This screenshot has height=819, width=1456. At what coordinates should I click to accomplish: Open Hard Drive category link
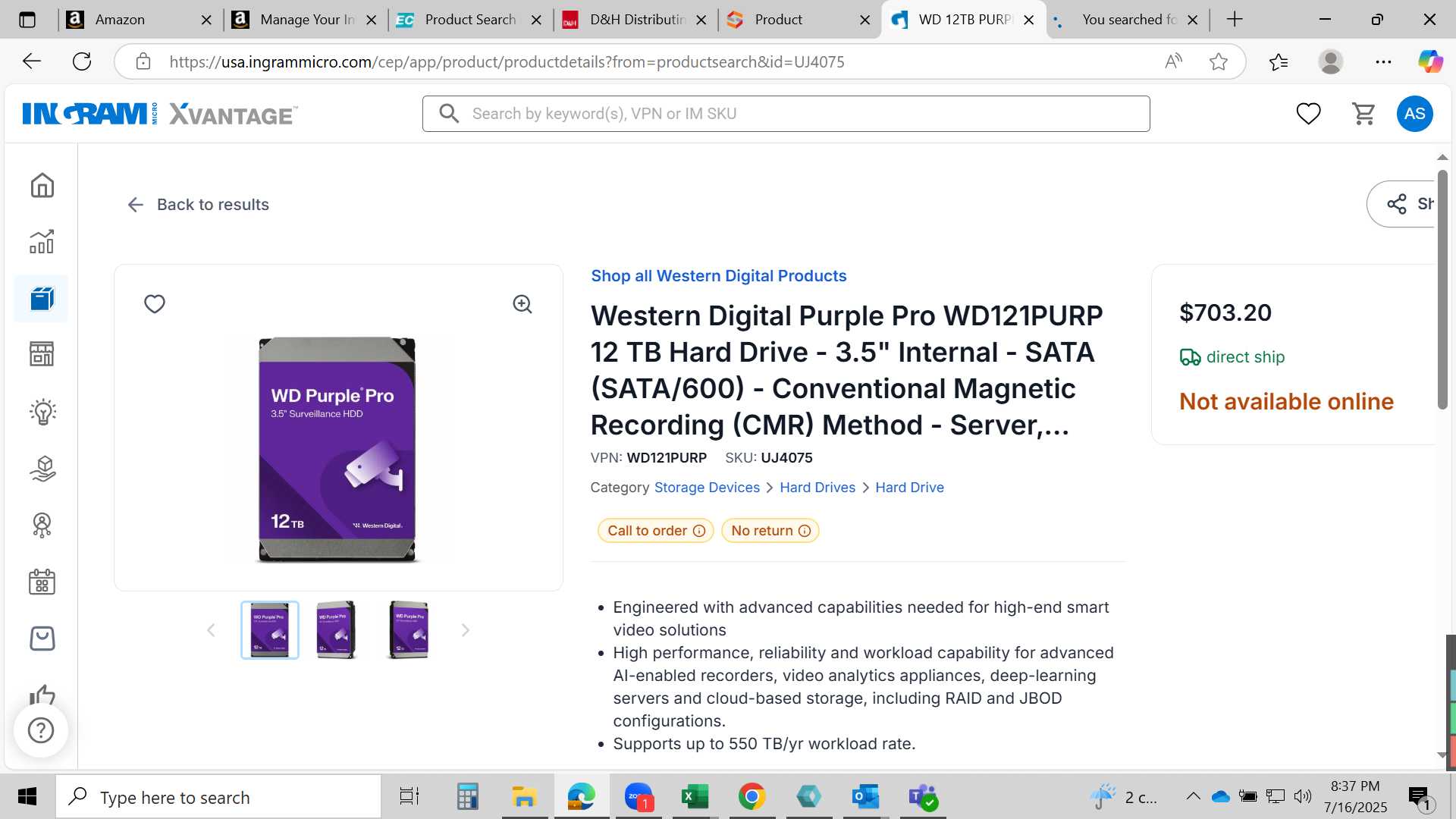(909, 488)
